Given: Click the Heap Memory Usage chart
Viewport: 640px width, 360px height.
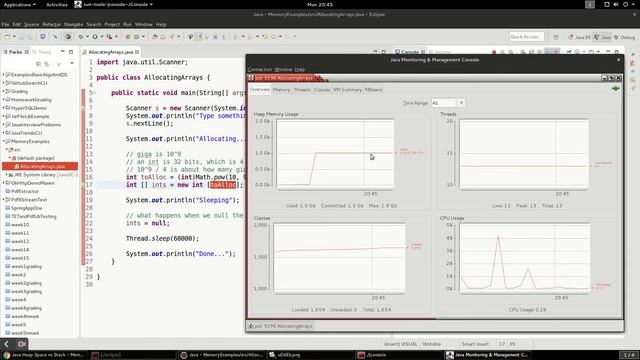Looking at the screenshot, I should (335, 153).
